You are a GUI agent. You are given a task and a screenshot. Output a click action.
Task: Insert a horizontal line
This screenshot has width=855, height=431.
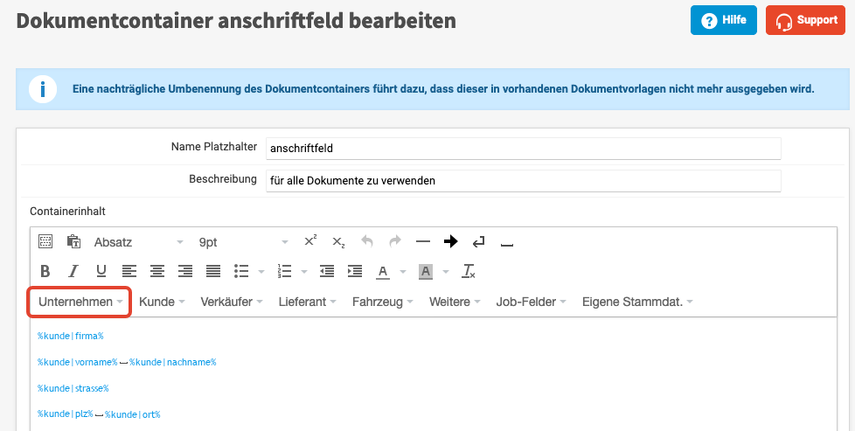423,241
